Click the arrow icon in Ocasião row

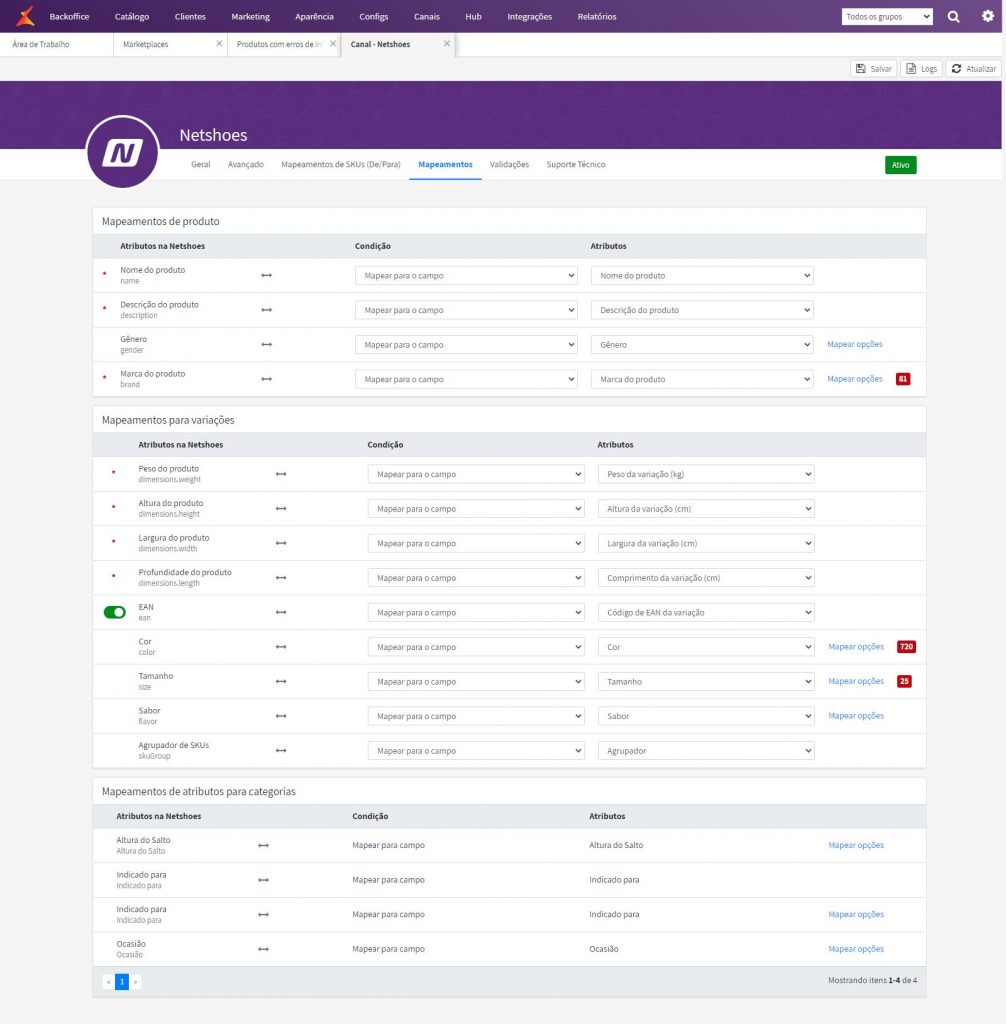263,950
